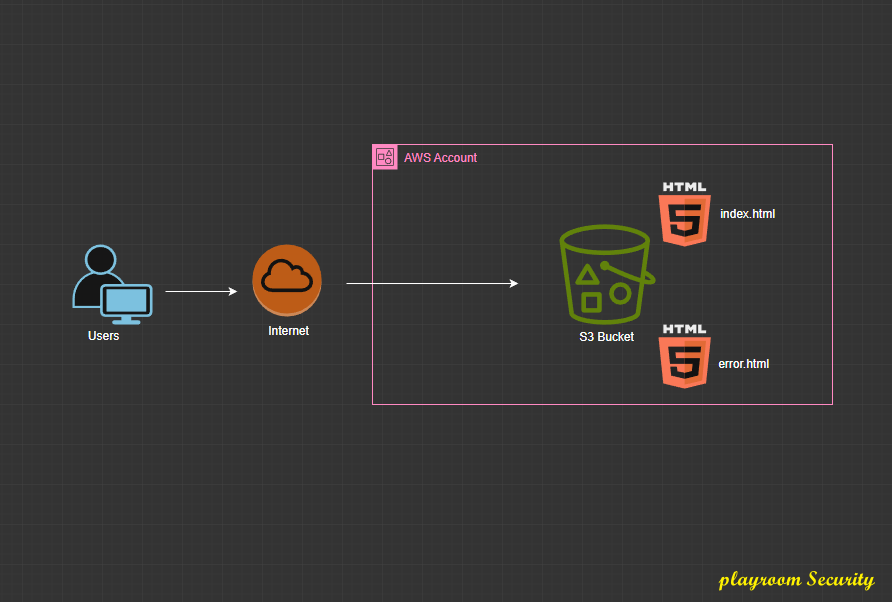
Task: Click the person's head in the Users icon
Action: point(99,259)
